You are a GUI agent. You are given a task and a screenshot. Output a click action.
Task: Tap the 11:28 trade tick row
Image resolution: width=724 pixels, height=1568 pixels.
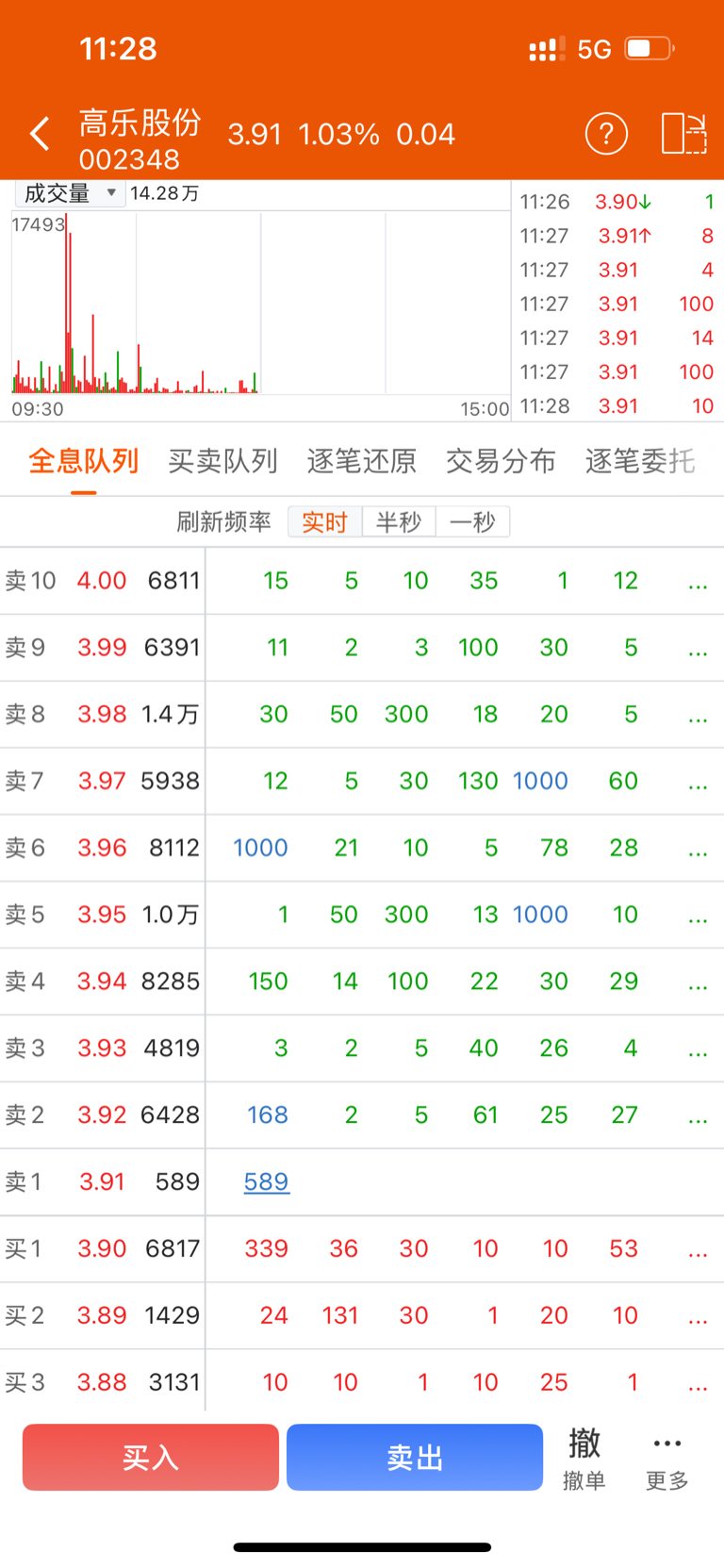pos(617,406)
